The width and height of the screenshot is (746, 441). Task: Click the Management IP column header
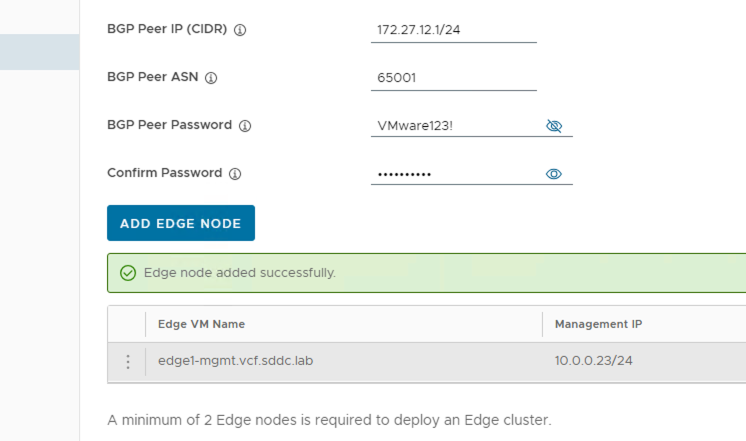click(599, 324)
